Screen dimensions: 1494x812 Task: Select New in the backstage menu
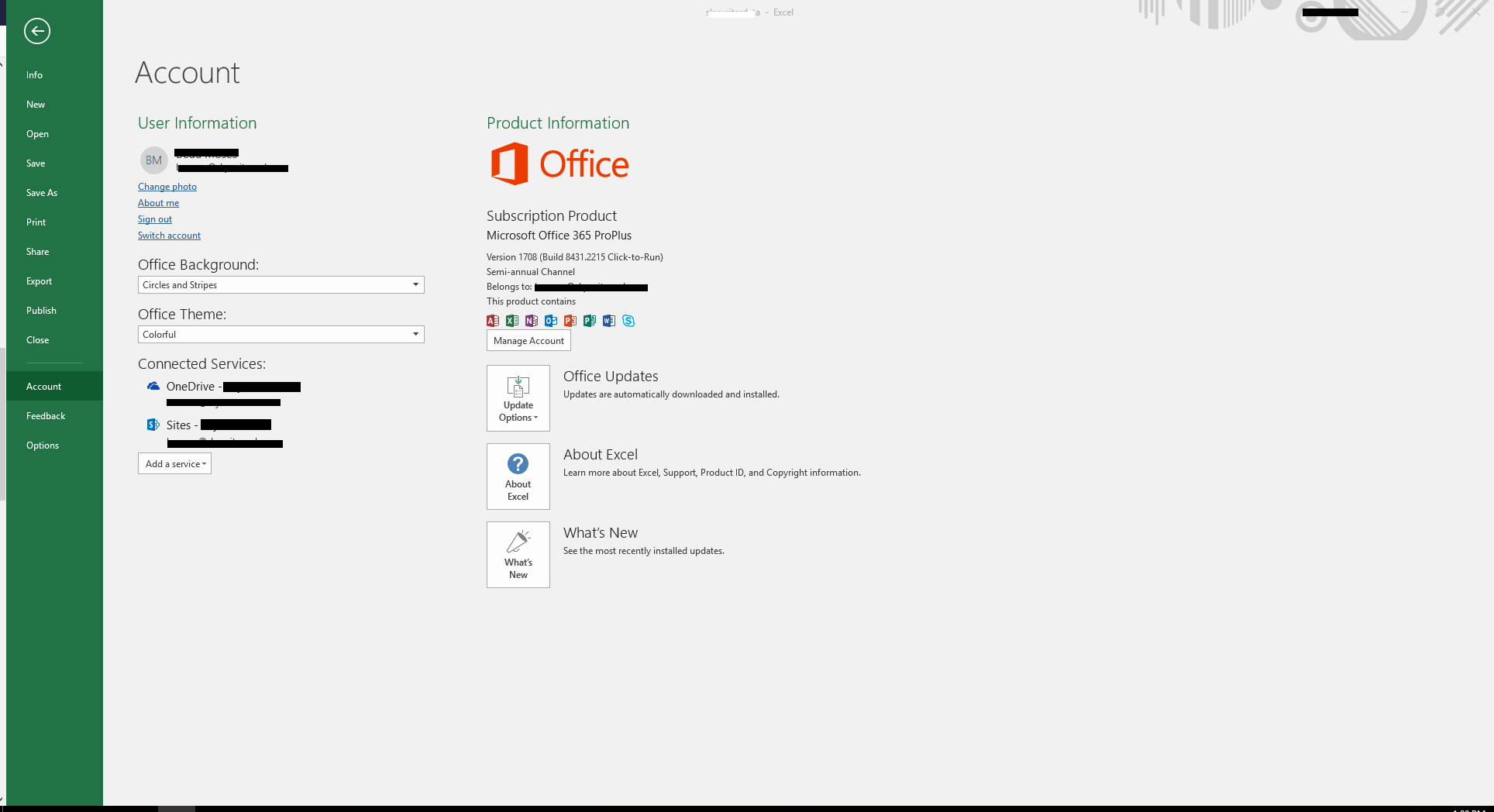54,105
